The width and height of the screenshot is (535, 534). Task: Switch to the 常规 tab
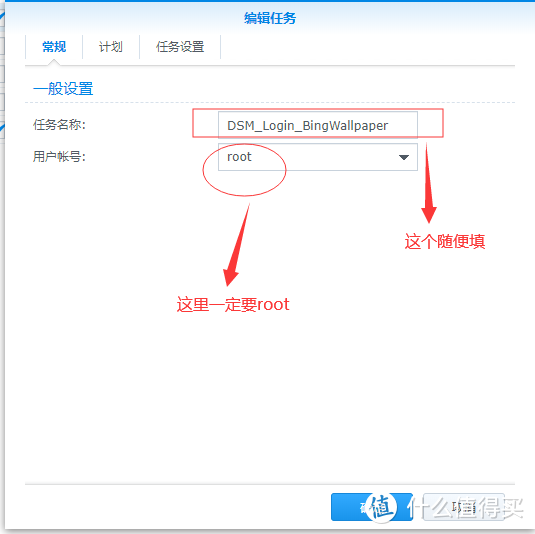[x=54, y=47]
